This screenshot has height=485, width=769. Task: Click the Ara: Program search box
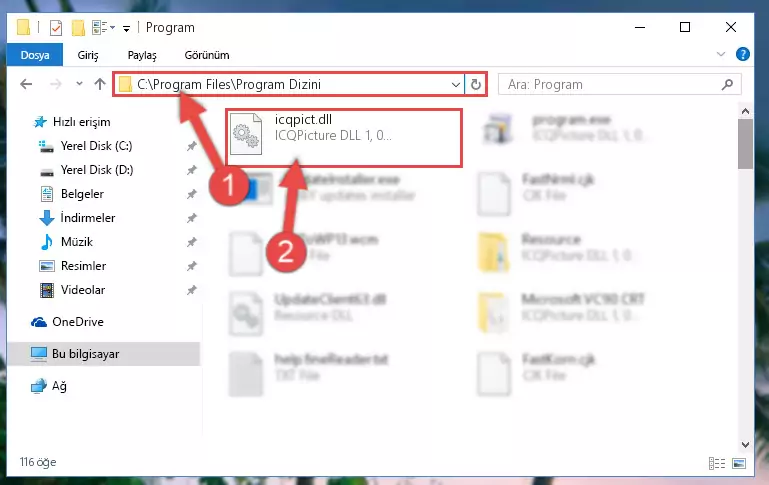point(619,84)
